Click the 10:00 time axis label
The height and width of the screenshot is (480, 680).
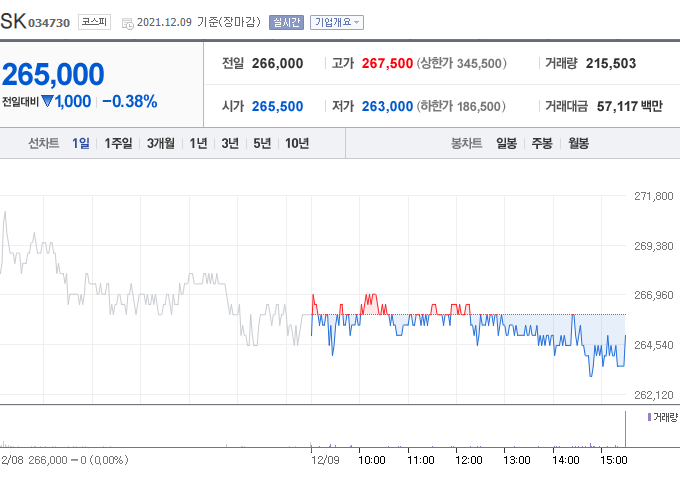point(372,460)
